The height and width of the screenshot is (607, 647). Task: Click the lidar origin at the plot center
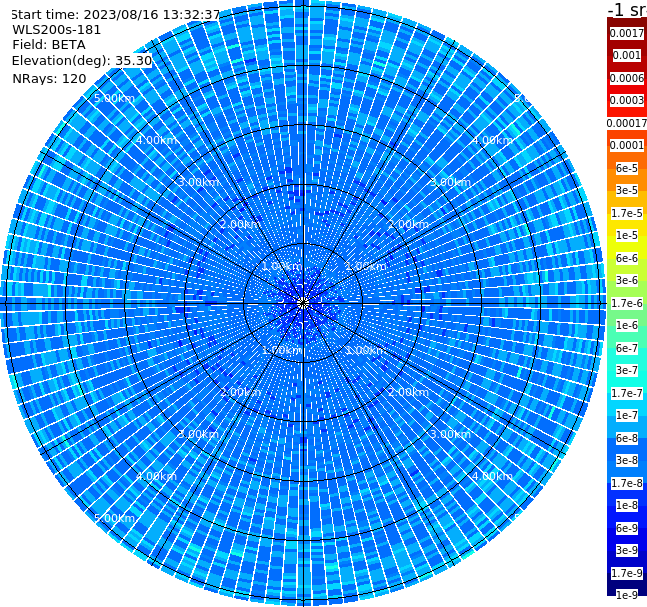pyautogui.click(x=303, y=303)
